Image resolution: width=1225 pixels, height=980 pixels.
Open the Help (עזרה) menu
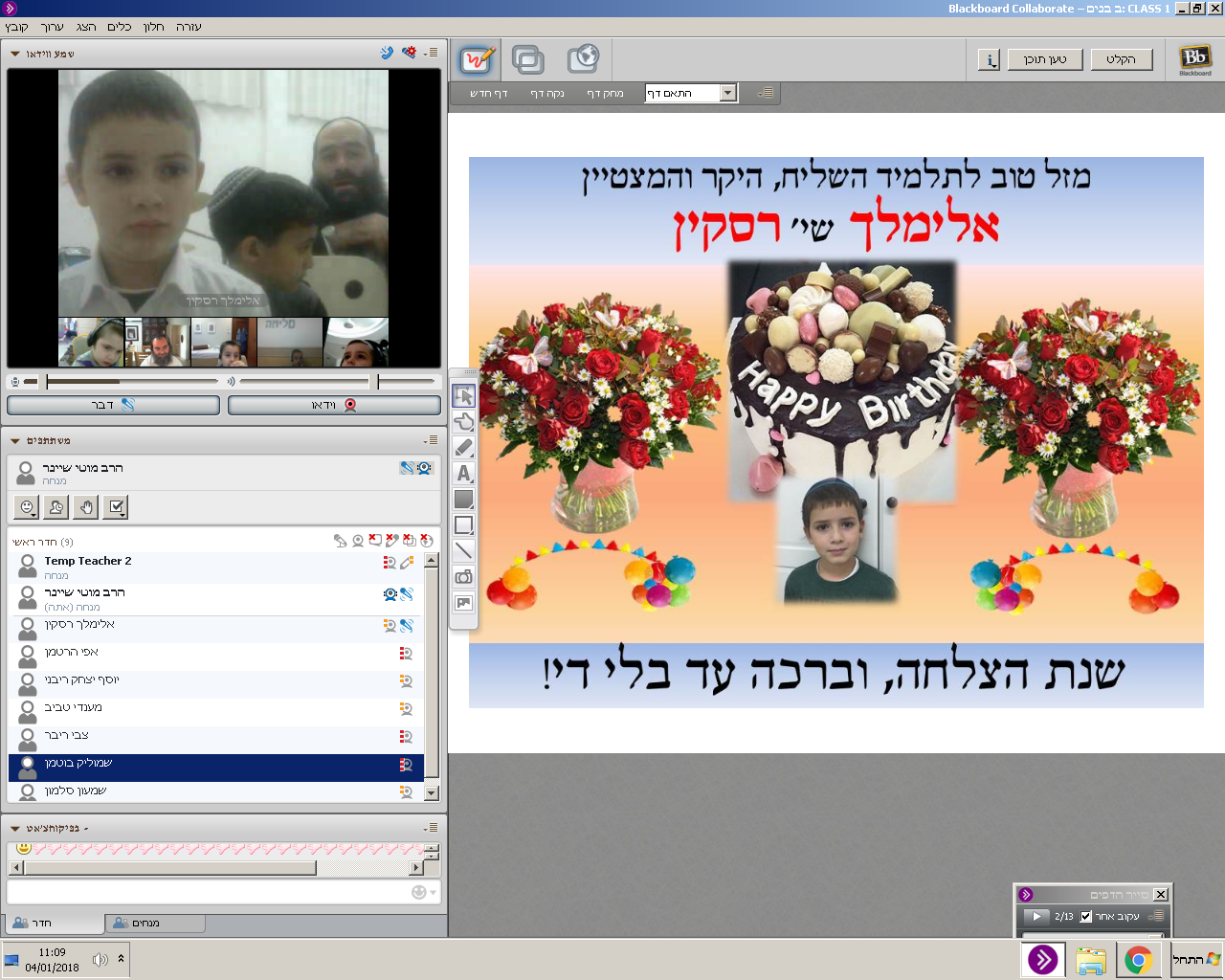(x=189, y=27)
